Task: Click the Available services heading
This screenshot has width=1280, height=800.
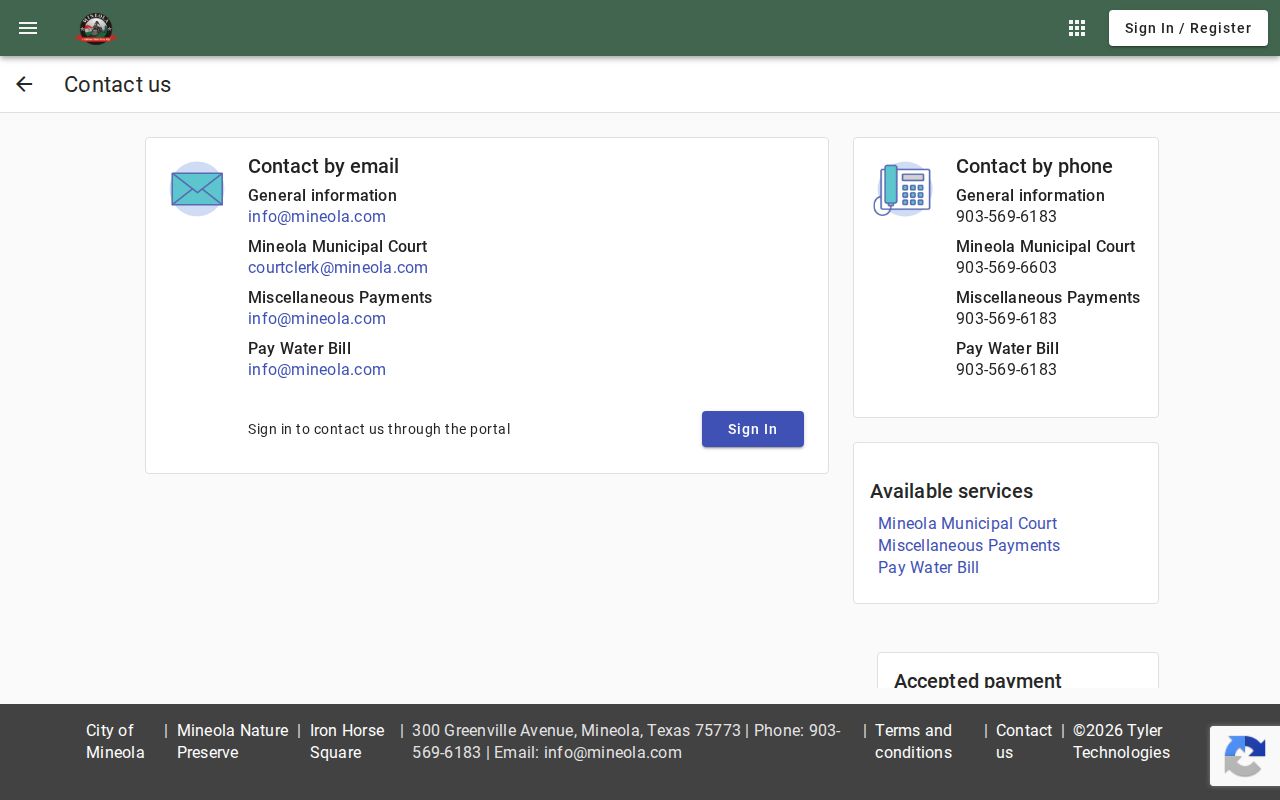Action: [x=951, y=491]
